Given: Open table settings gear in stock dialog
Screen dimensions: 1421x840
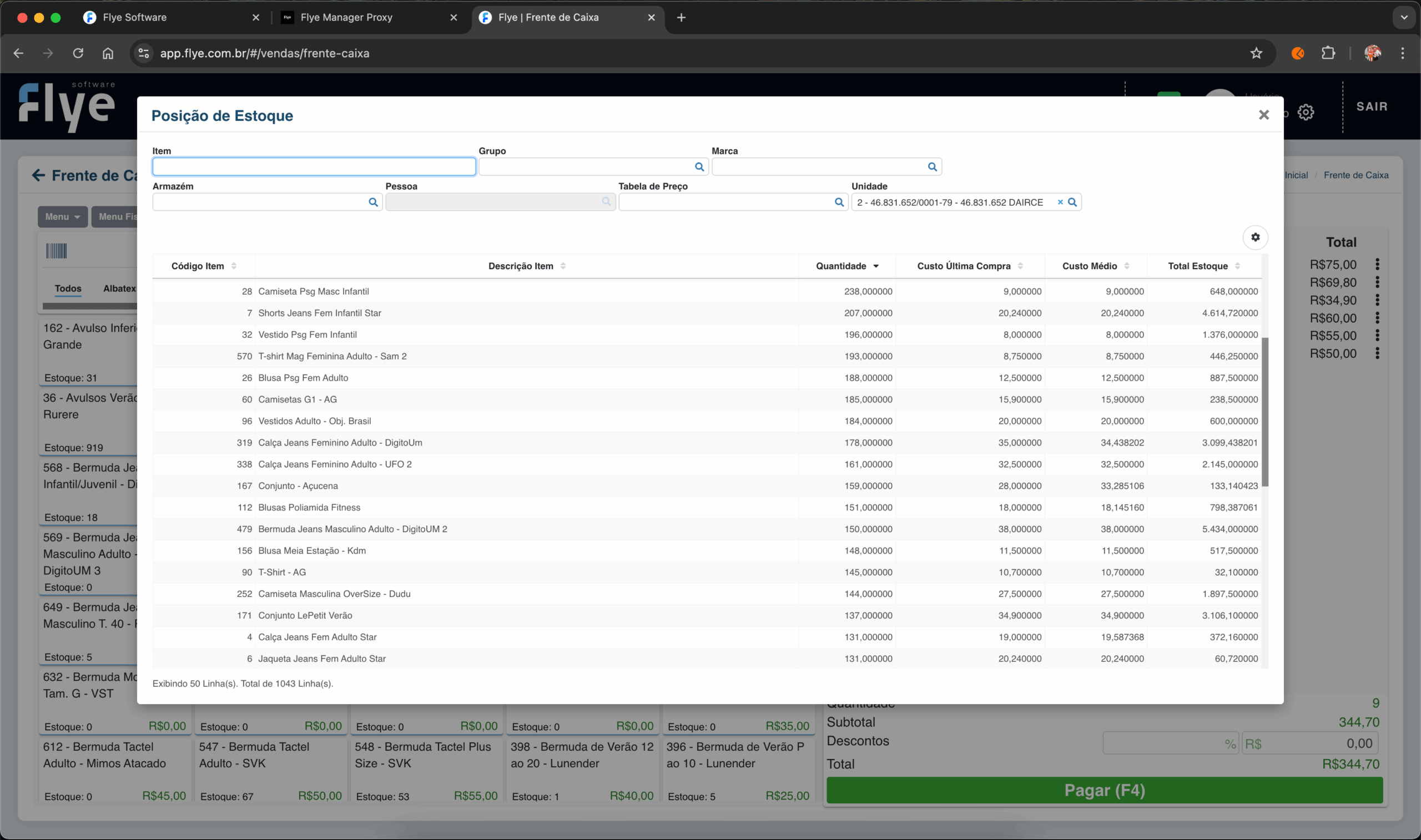Looking at the screenshot, I should pyautogui.click(x=1255, y=237).
